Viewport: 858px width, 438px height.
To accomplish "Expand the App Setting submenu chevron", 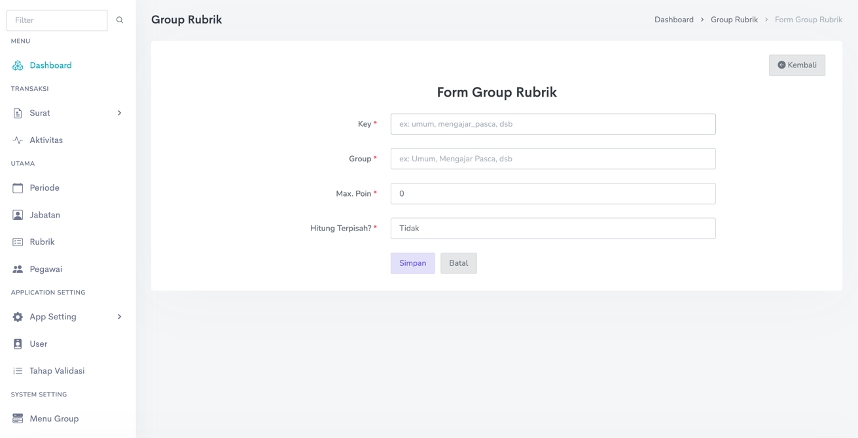I will (120, 317).
